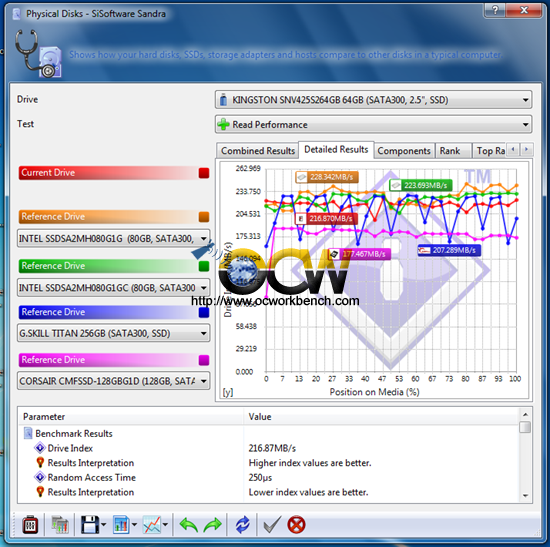Click the checkmark OK icon
The image size is (550, 547).
point(272,525)
